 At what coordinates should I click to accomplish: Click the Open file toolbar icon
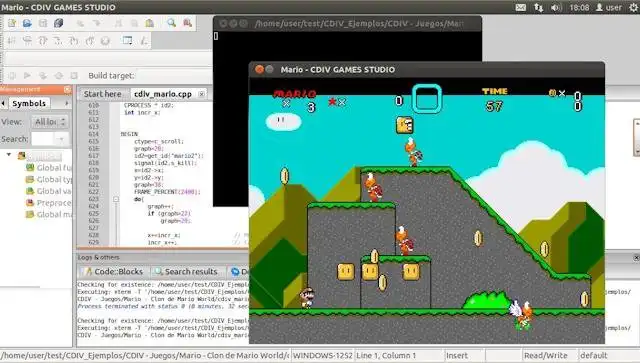(x=27, y=23)
